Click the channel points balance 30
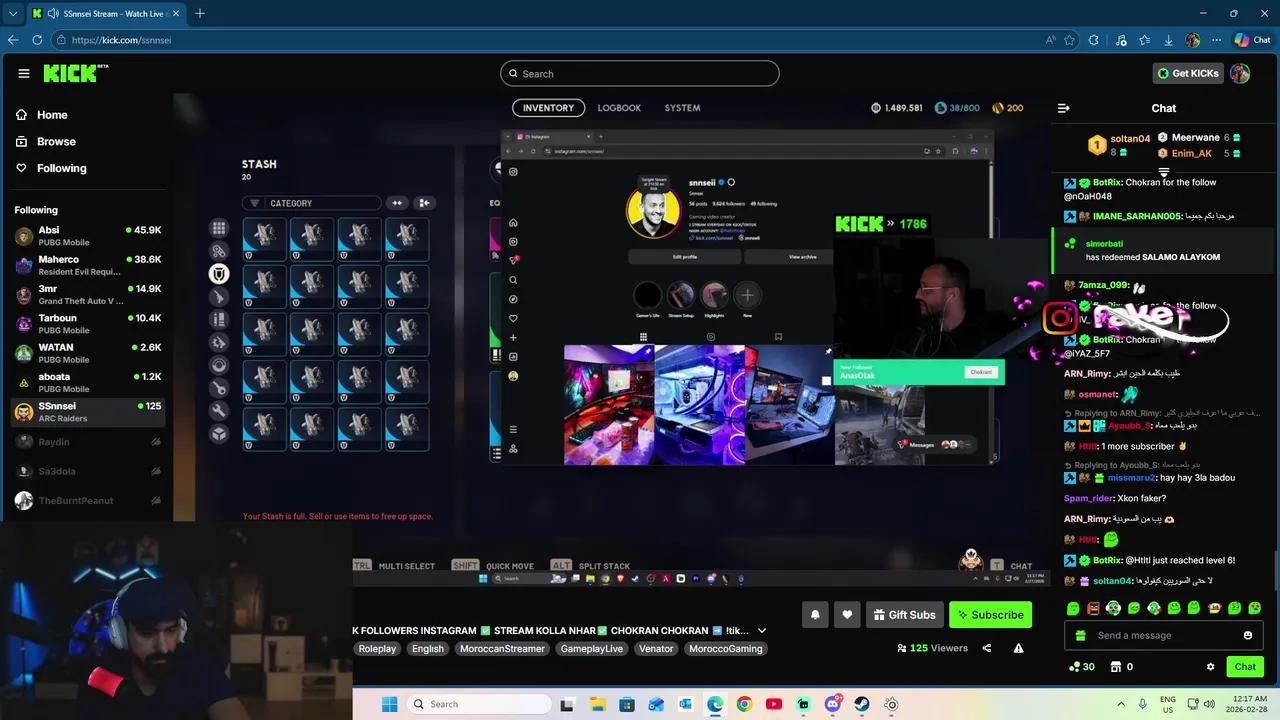This screenshot has width=1280, height=720. tap(1082, 667)
